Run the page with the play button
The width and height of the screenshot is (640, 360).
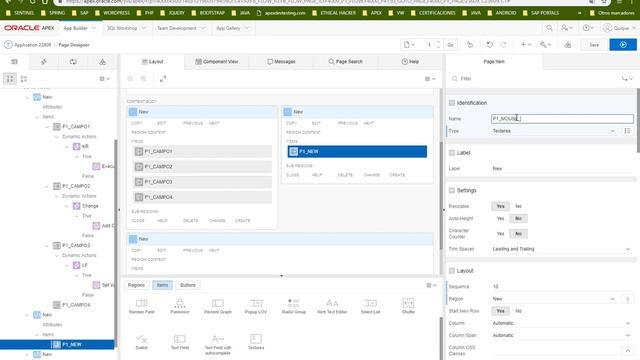click(623, 44)
